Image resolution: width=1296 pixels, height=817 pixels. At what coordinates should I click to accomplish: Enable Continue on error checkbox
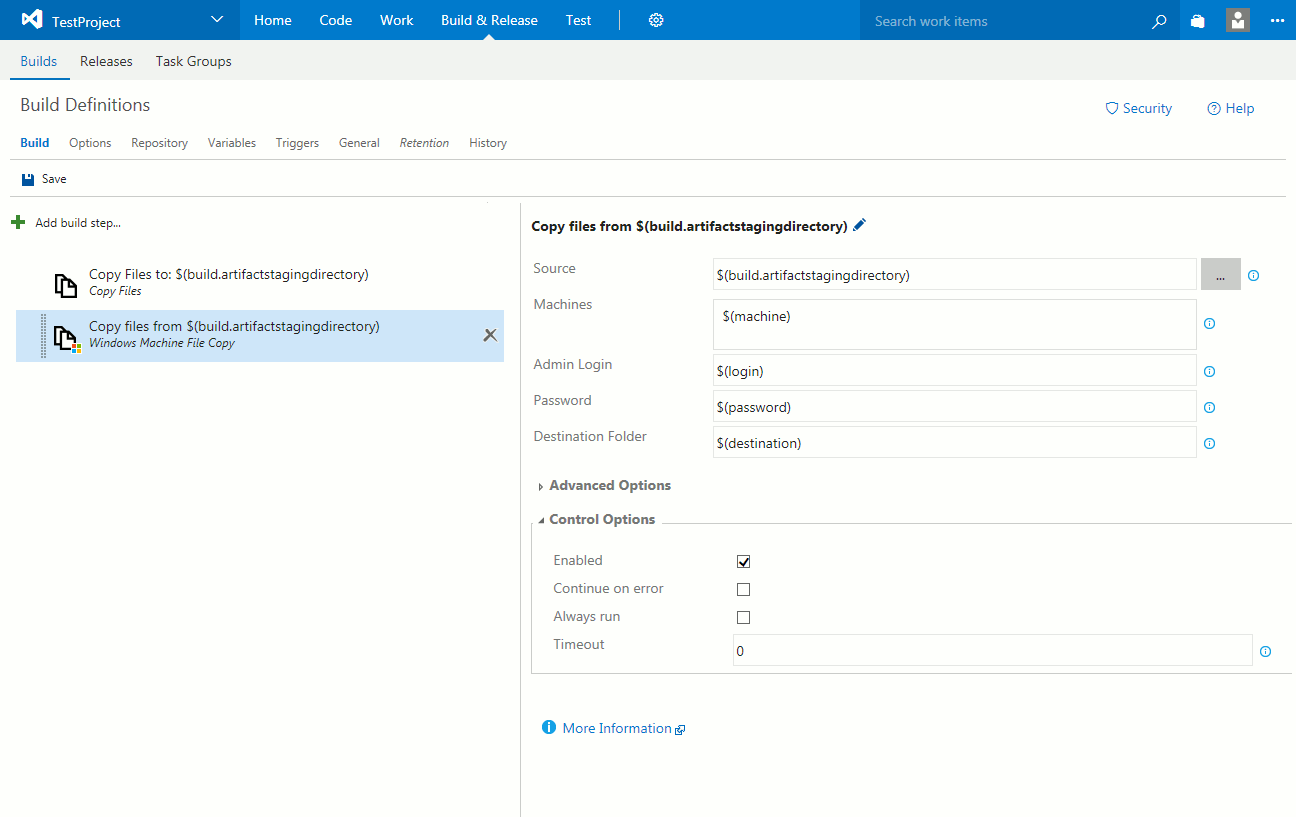tap(743, 590)
